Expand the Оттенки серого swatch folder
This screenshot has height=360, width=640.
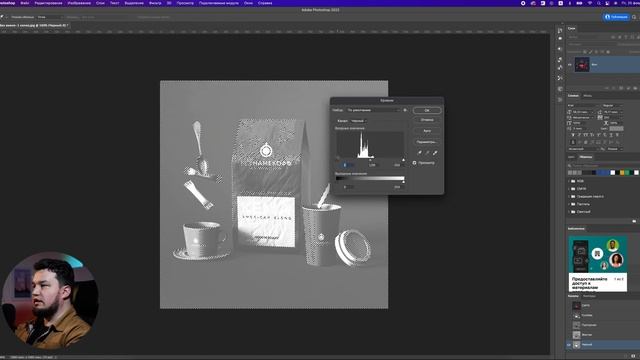click(569, 196)
